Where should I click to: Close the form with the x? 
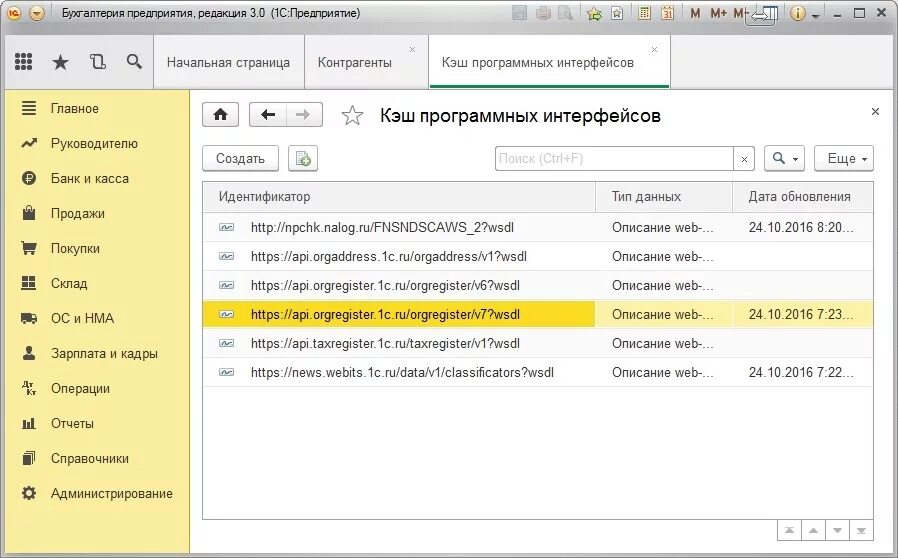tap(875, 112)
